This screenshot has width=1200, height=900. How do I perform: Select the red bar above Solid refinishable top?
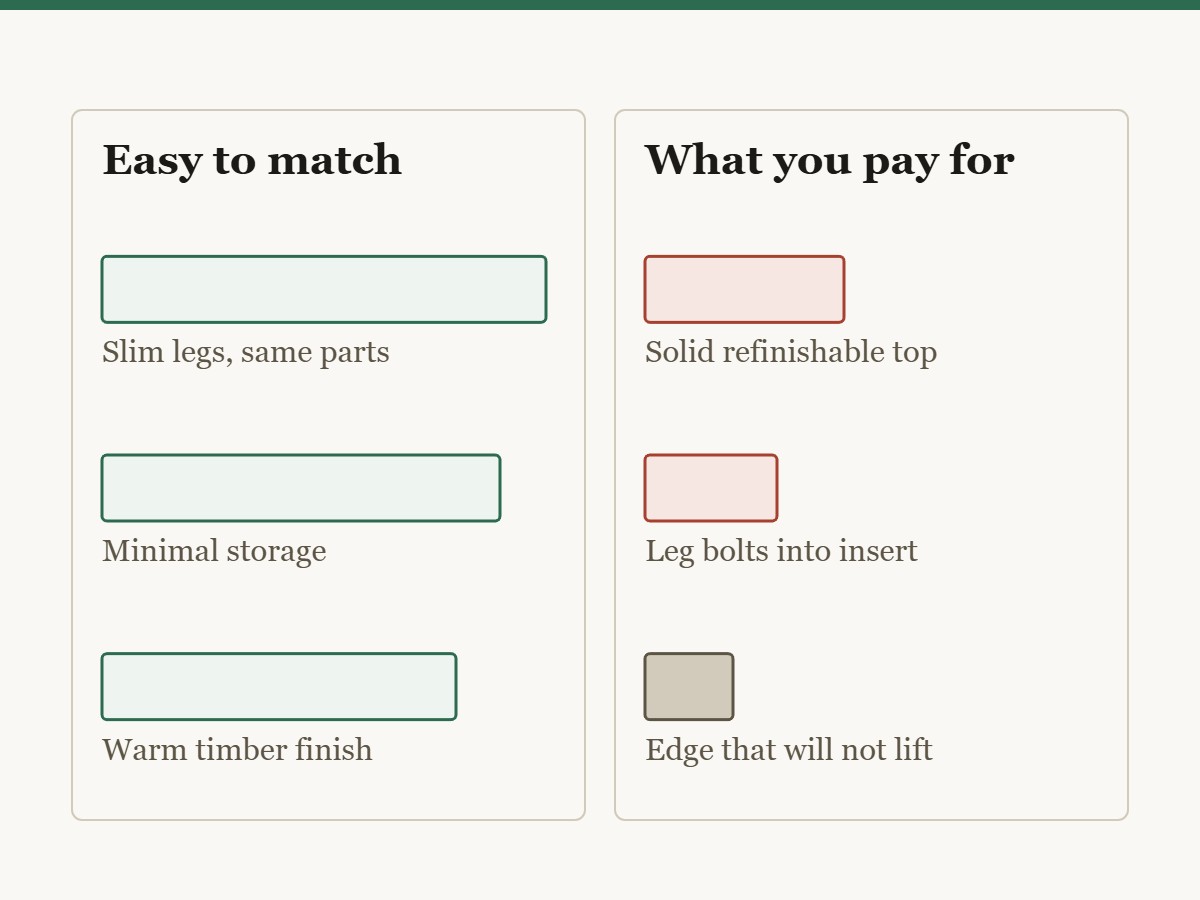click(745, 289)
